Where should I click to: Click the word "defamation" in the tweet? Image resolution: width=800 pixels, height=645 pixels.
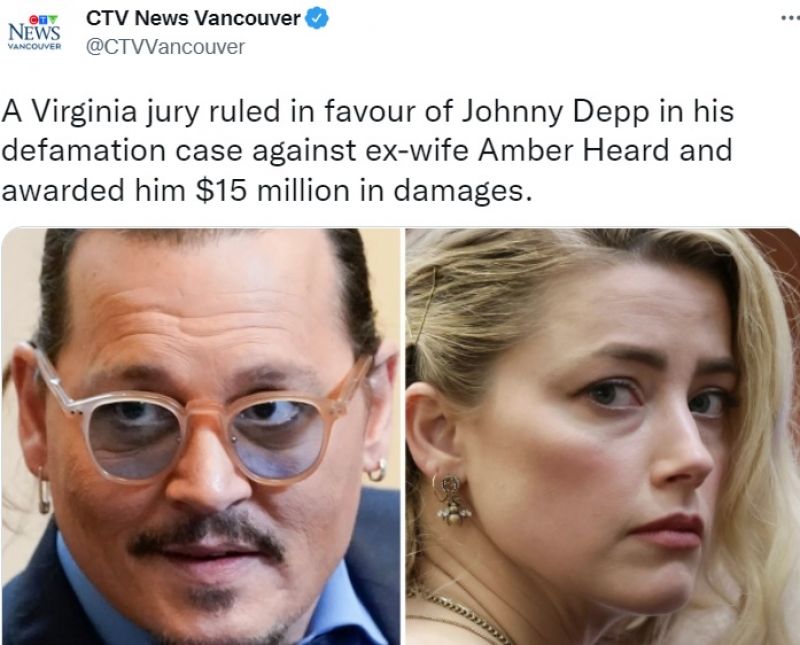pos(84,151)
